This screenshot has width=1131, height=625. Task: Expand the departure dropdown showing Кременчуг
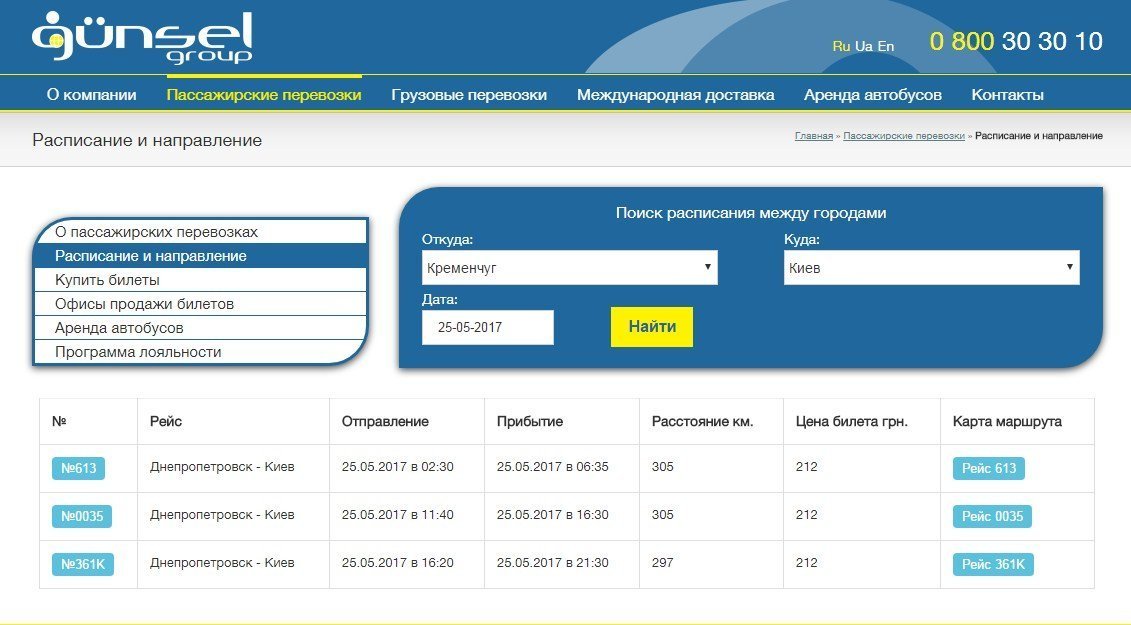pyautogui.click(x=706, y=267)
